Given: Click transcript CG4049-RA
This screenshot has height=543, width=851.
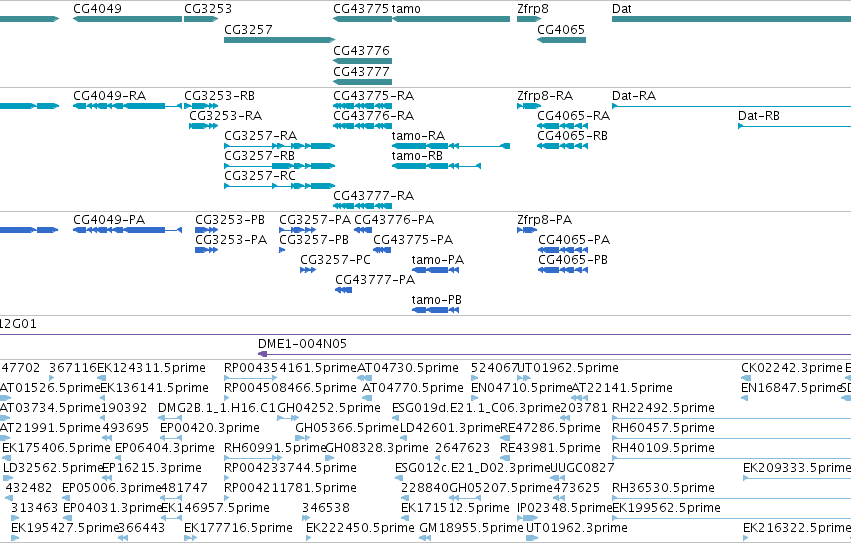Looking at the screenshot, I should [128, 106].
